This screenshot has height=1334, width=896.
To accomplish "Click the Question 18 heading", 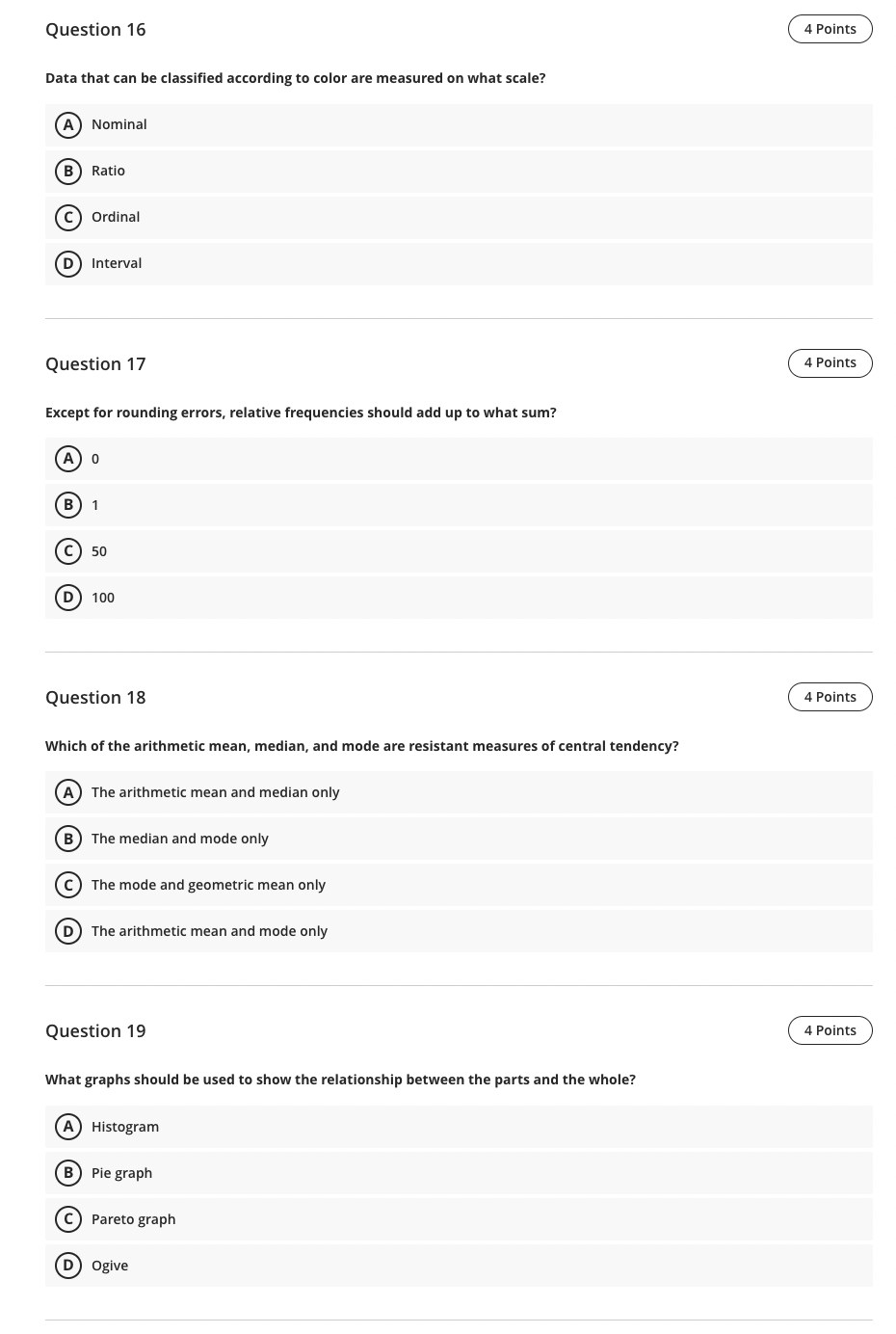I will tap(95, 697).
